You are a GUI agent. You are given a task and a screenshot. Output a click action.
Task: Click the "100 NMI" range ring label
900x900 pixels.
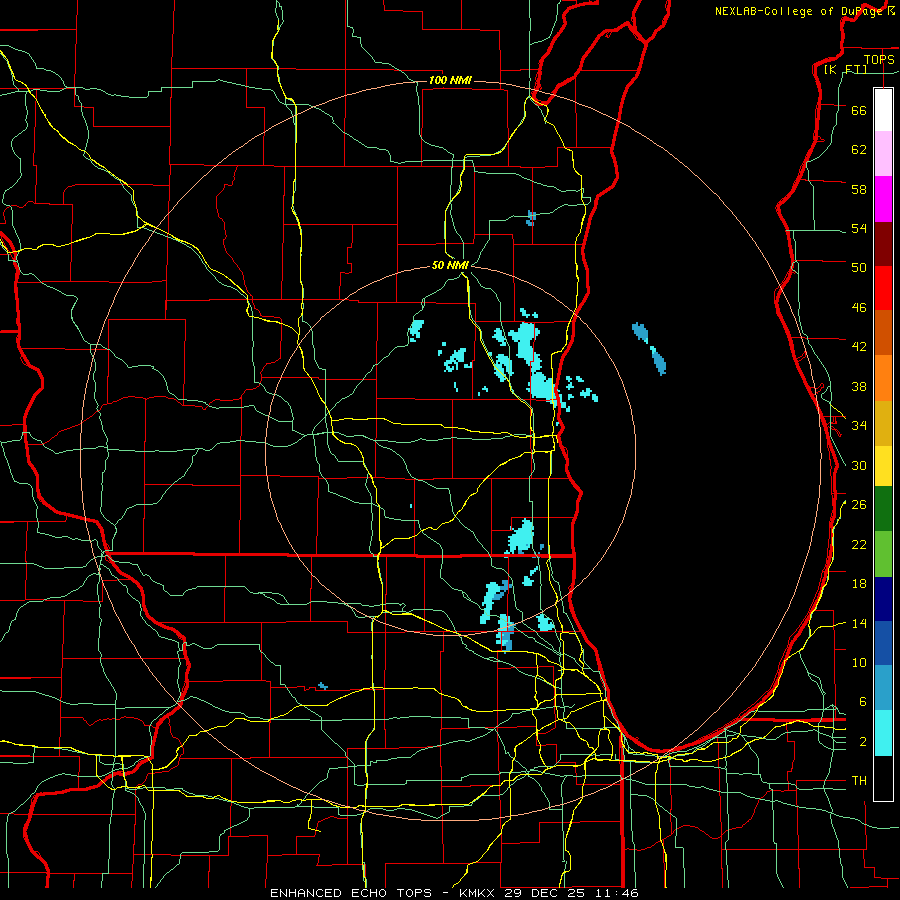coord(450,80)
